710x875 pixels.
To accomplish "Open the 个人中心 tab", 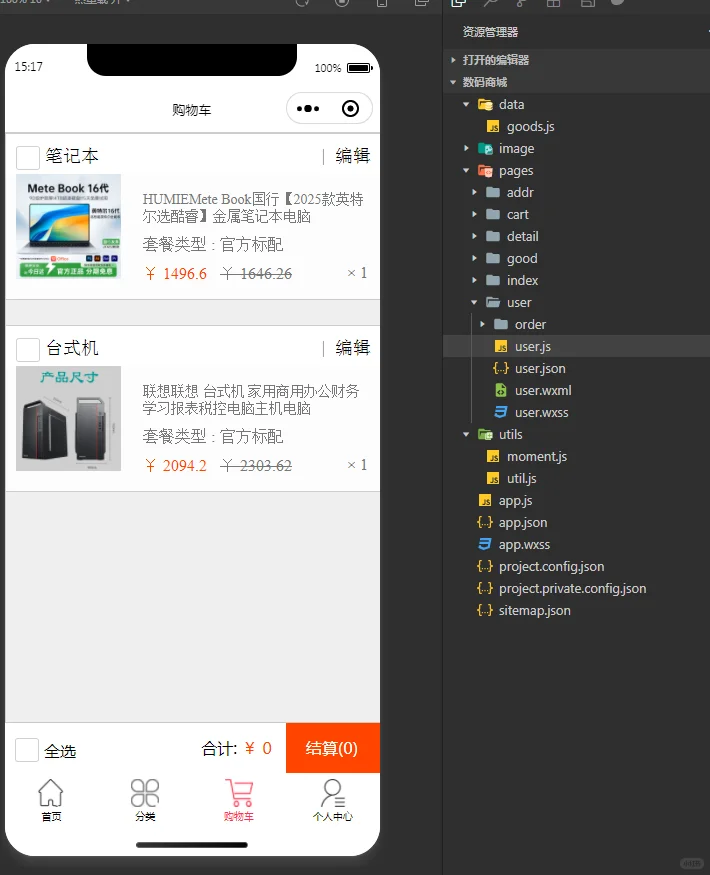I will click(x=333, y=800).
